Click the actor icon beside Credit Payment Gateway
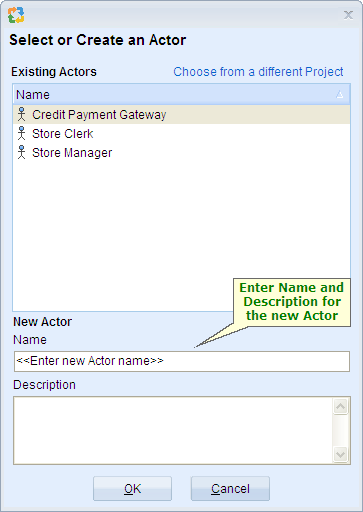 [x=22, y=114]
